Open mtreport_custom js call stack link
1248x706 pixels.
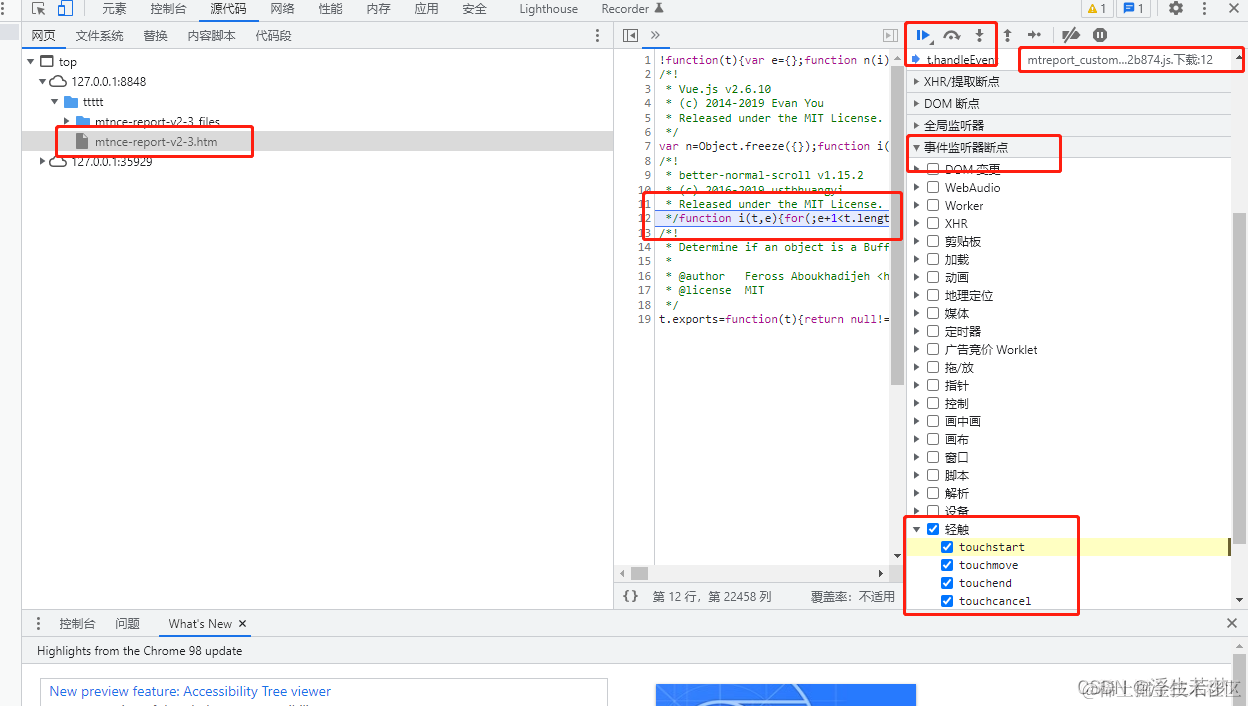(1121, 60)
